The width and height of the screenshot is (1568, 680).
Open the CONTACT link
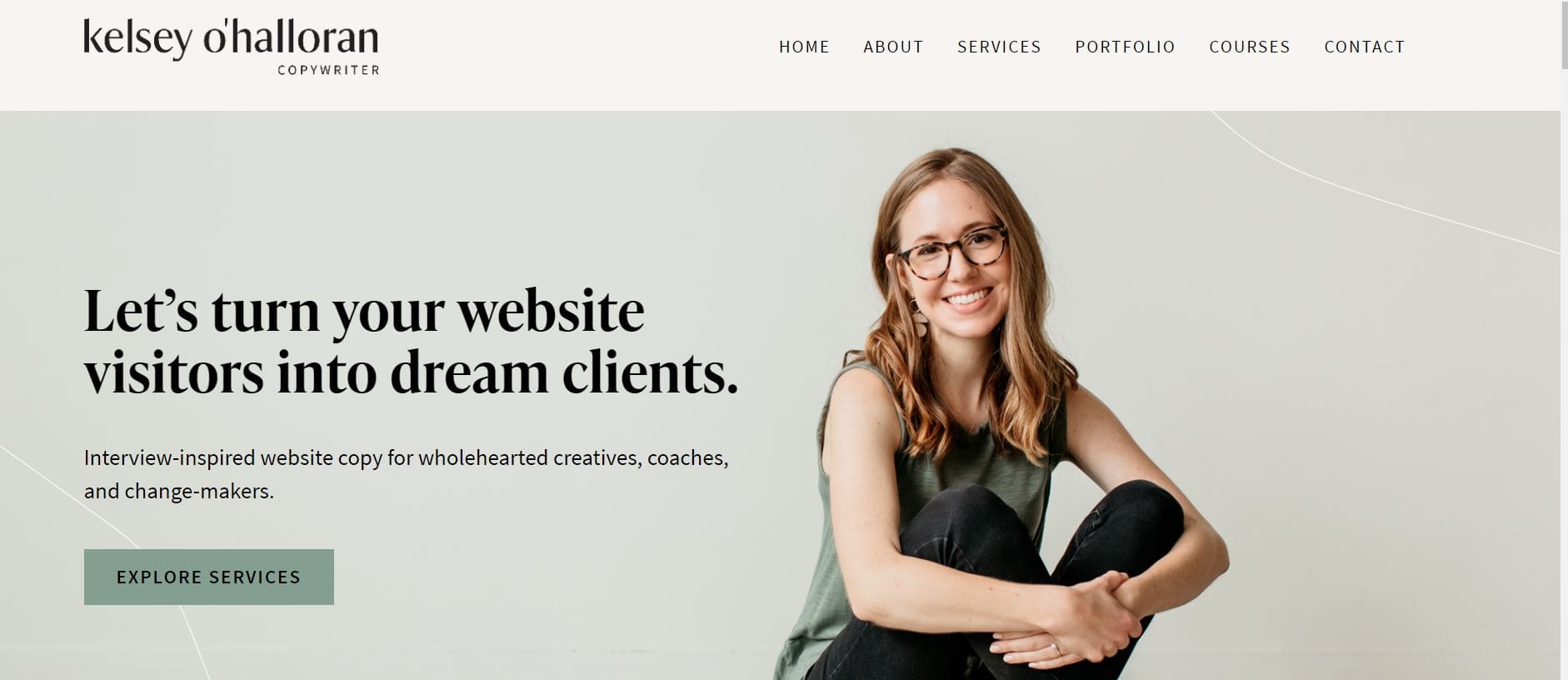pyautogui.click(x=1365, y=47)
